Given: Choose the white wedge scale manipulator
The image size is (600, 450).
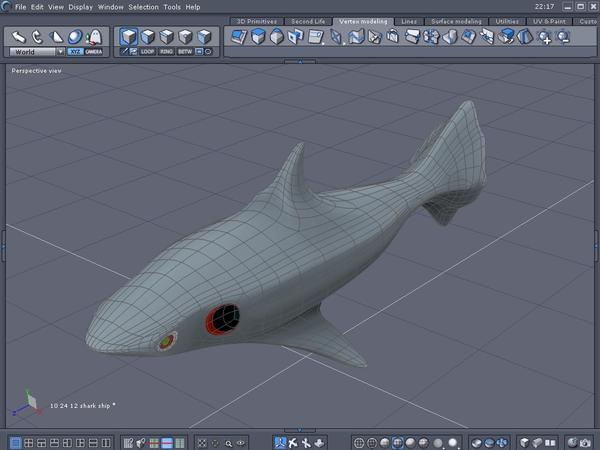Looking at the screenshot, I should 56,37.
